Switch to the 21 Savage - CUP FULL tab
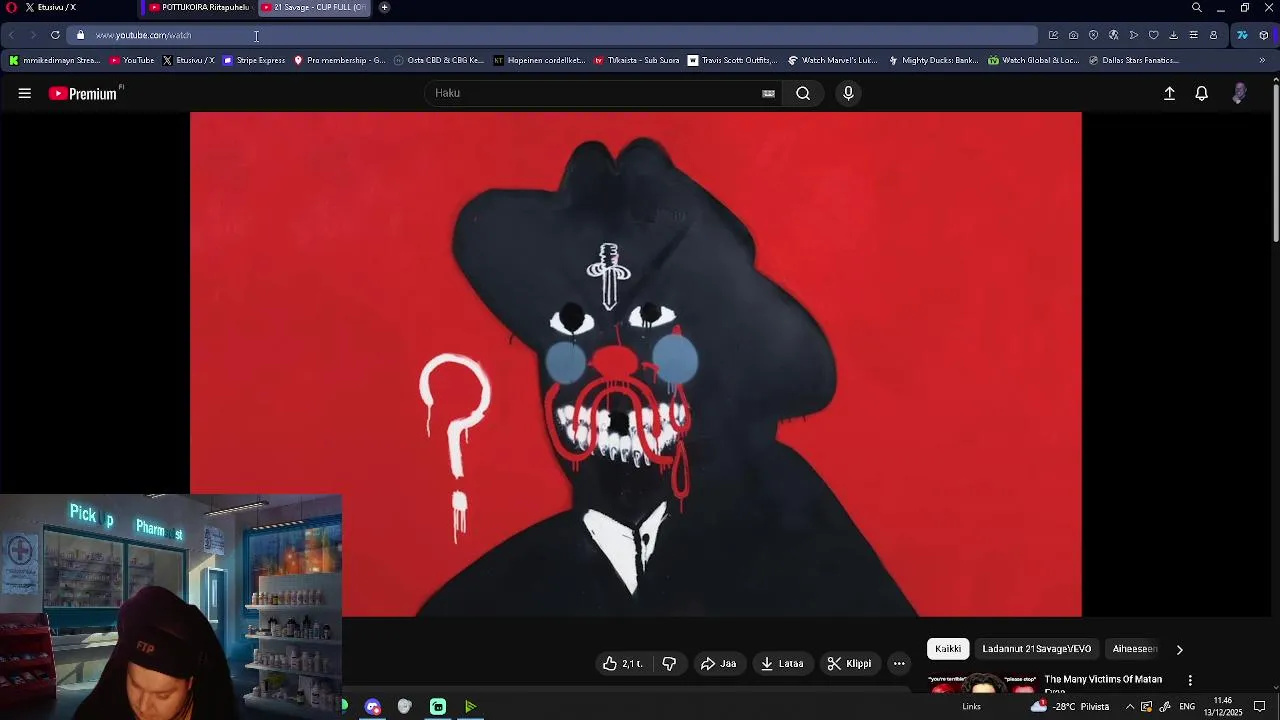Image resolution: width=1280 pixels, height=720 pixels. 314,7
